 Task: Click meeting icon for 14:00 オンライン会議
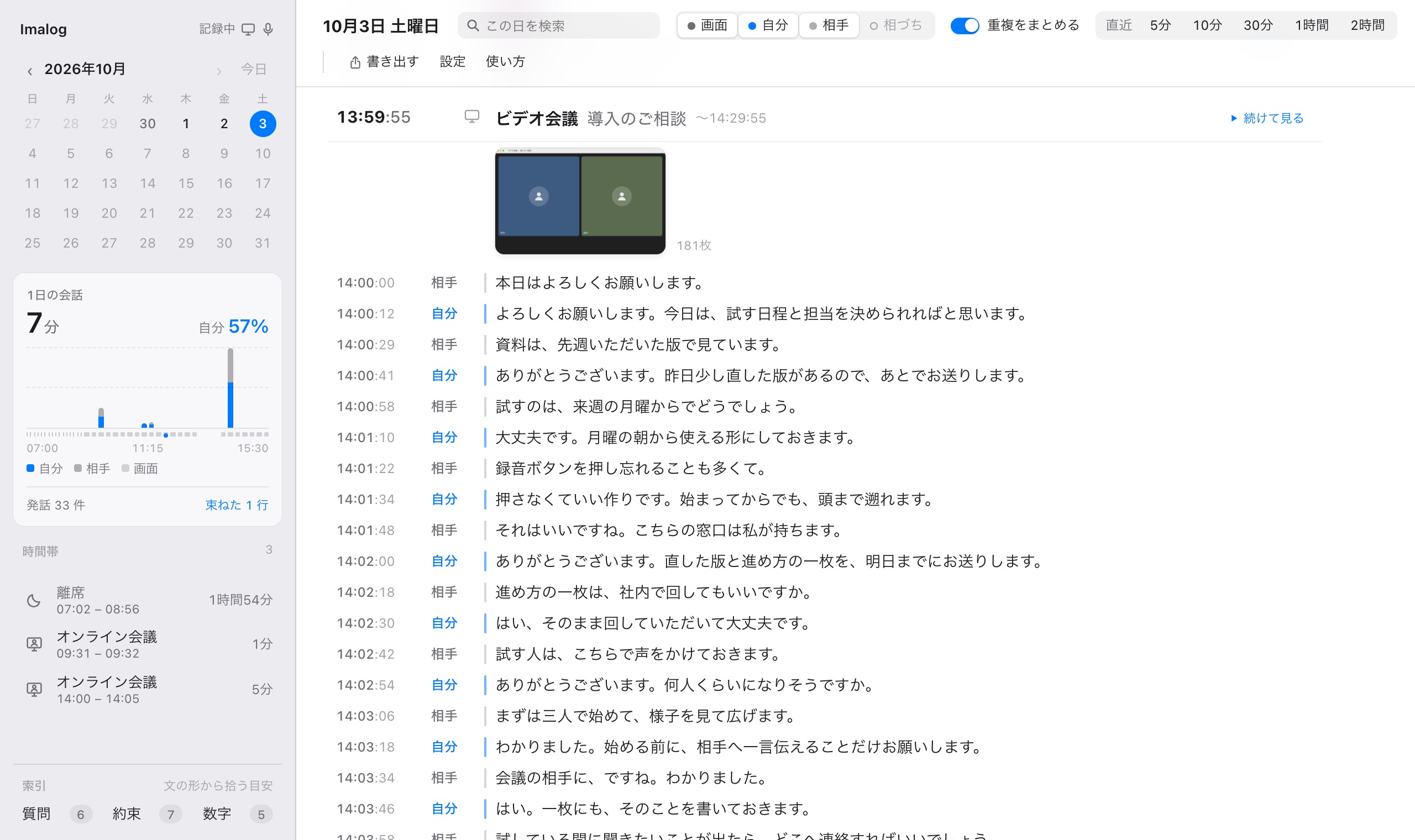pos(34,690)
